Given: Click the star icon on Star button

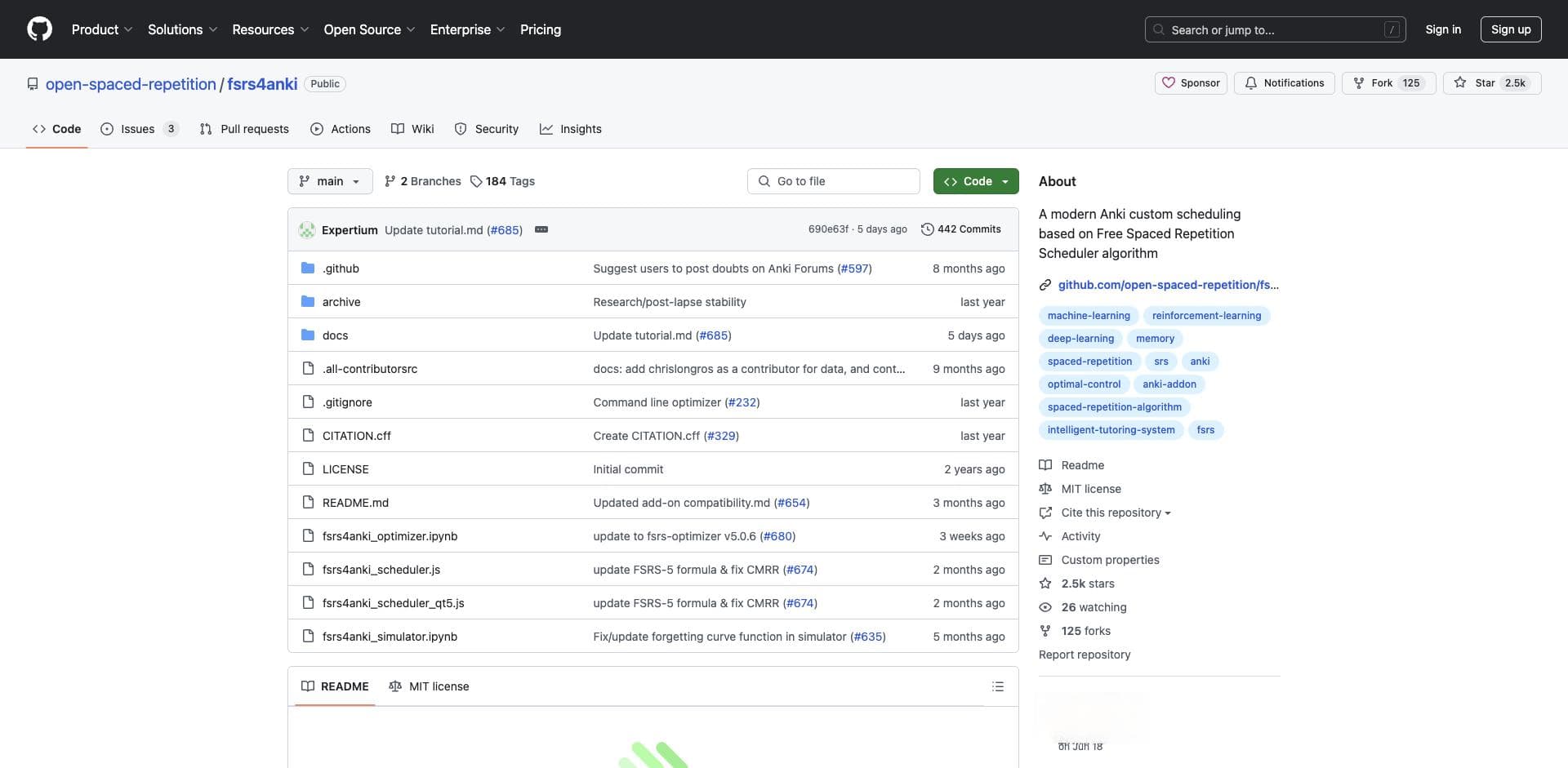Looking at the screenshot, I should [x=1460, y=83].
